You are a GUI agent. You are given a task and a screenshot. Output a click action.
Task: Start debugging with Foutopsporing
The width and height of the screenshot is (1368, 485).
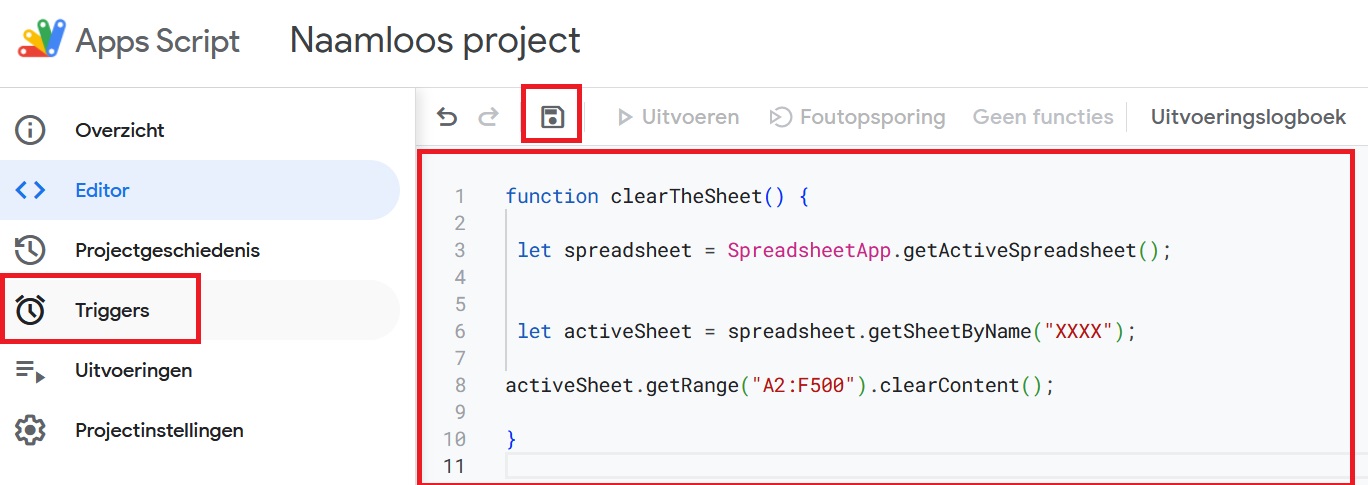coord(857,117)
